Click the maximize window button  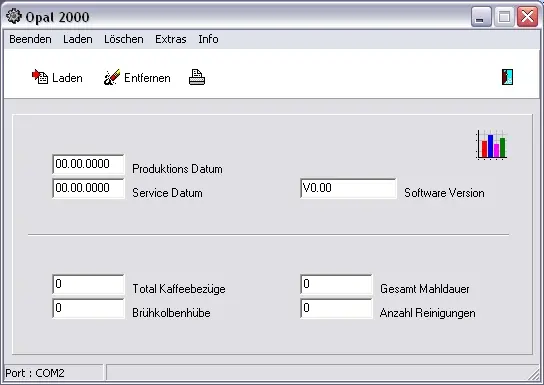pyautogui.click(x=504, y=16)
